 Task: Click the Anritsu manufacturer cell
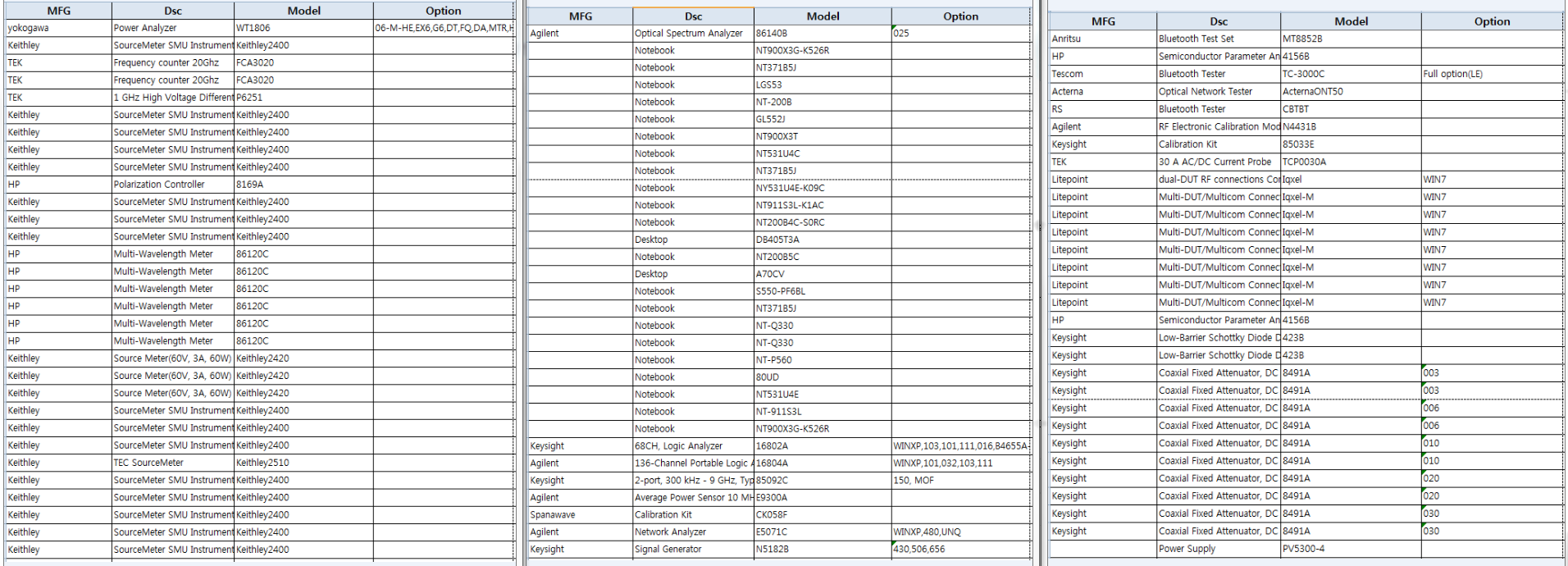pyautogui.click(x=1066, y=39)
